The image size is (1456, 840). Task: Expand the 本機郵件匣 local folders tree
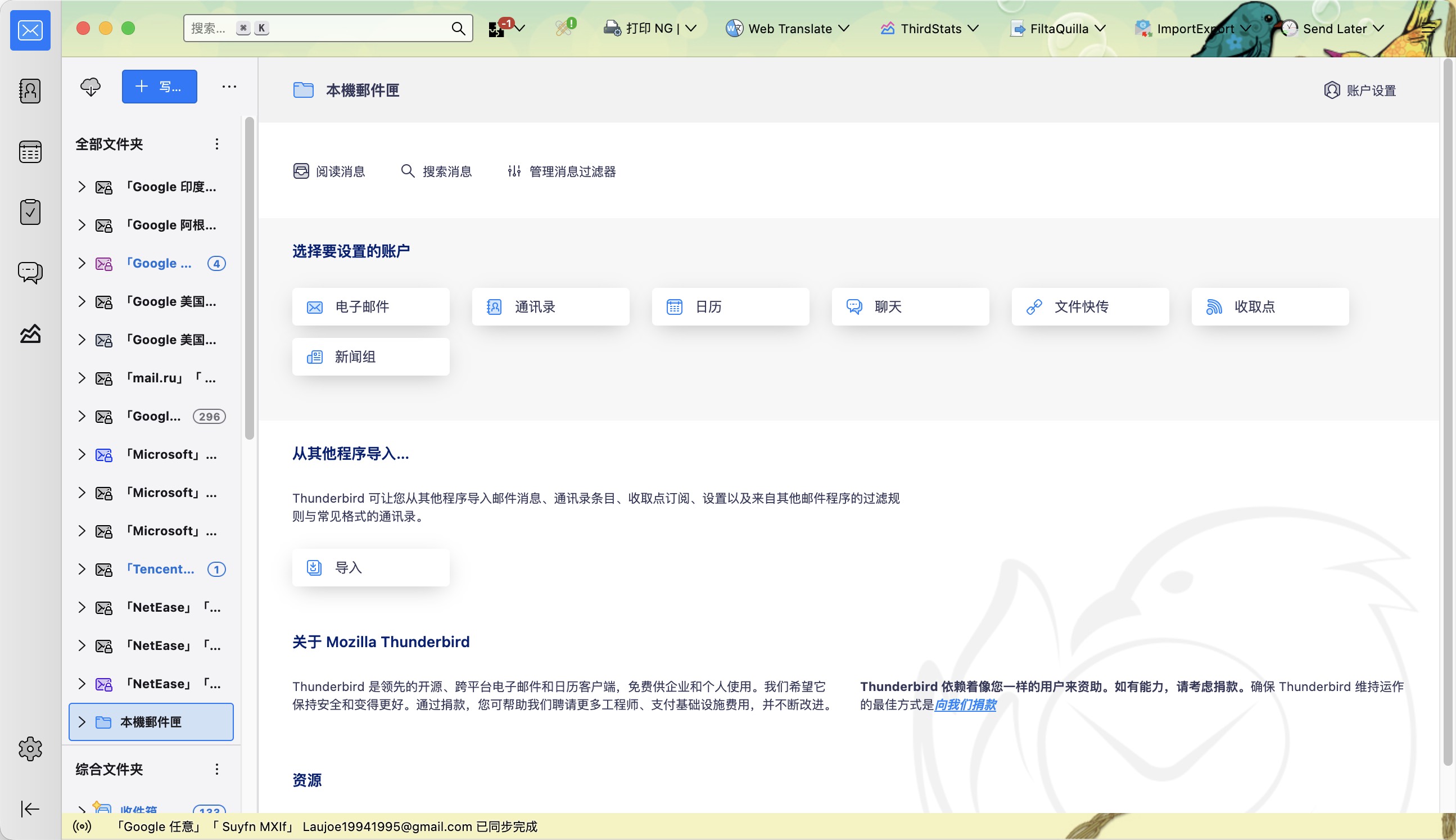(82, 722)
